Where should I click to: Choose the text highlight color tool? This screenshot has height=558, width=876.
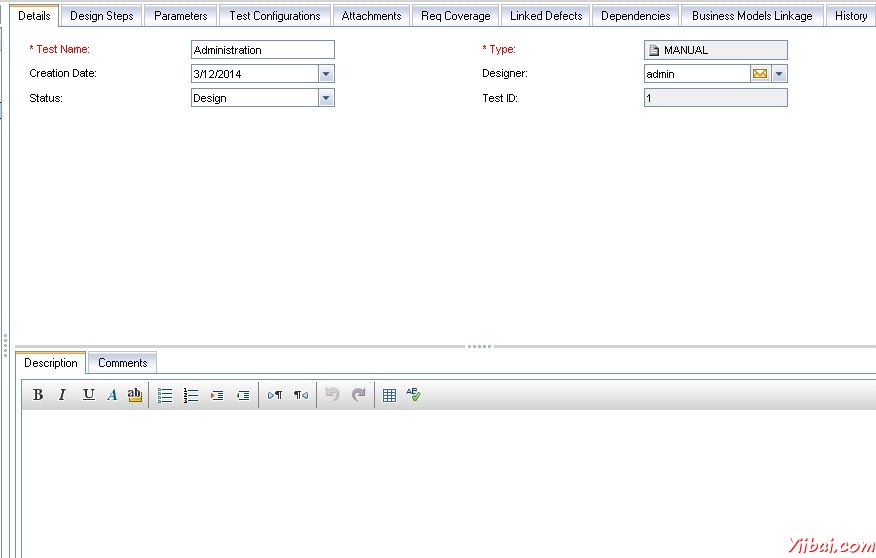[135, 395]
